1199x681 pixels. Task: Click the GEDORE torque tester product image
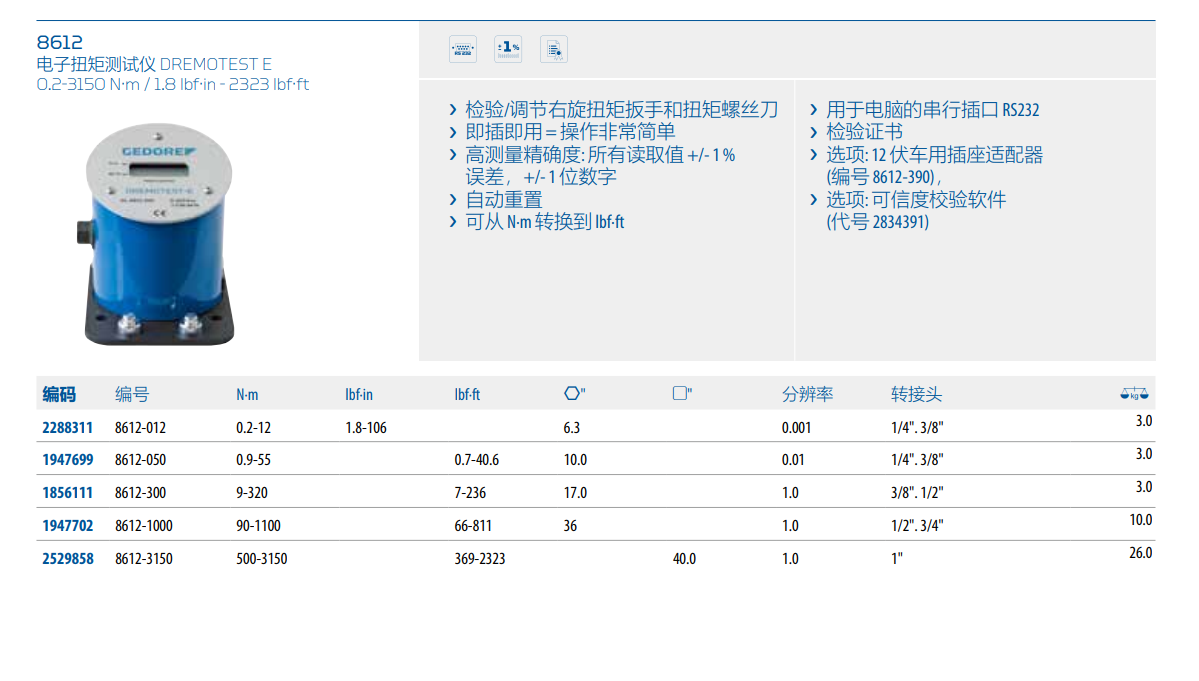160,230
